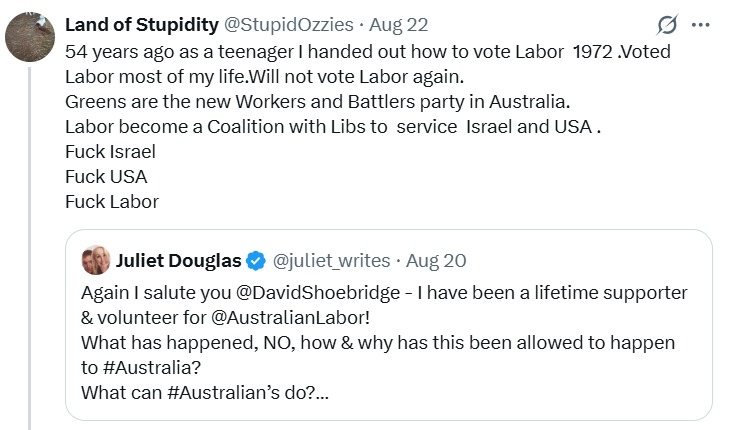Open Juliet Douglas's small profile picture

tap(96, 260)
